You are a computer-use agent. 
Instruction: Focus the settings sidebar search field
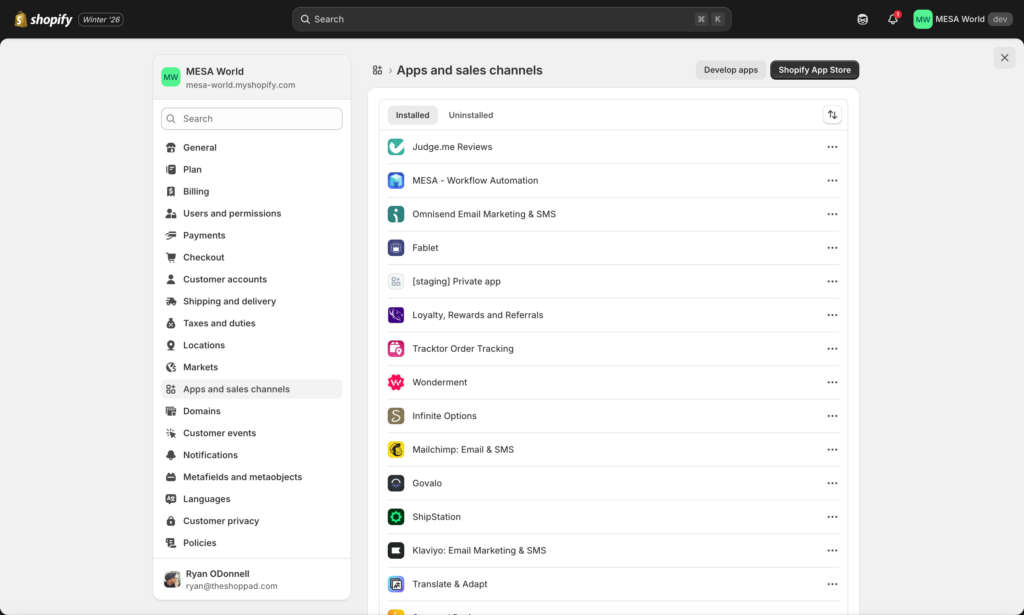[x=251, y=119]
